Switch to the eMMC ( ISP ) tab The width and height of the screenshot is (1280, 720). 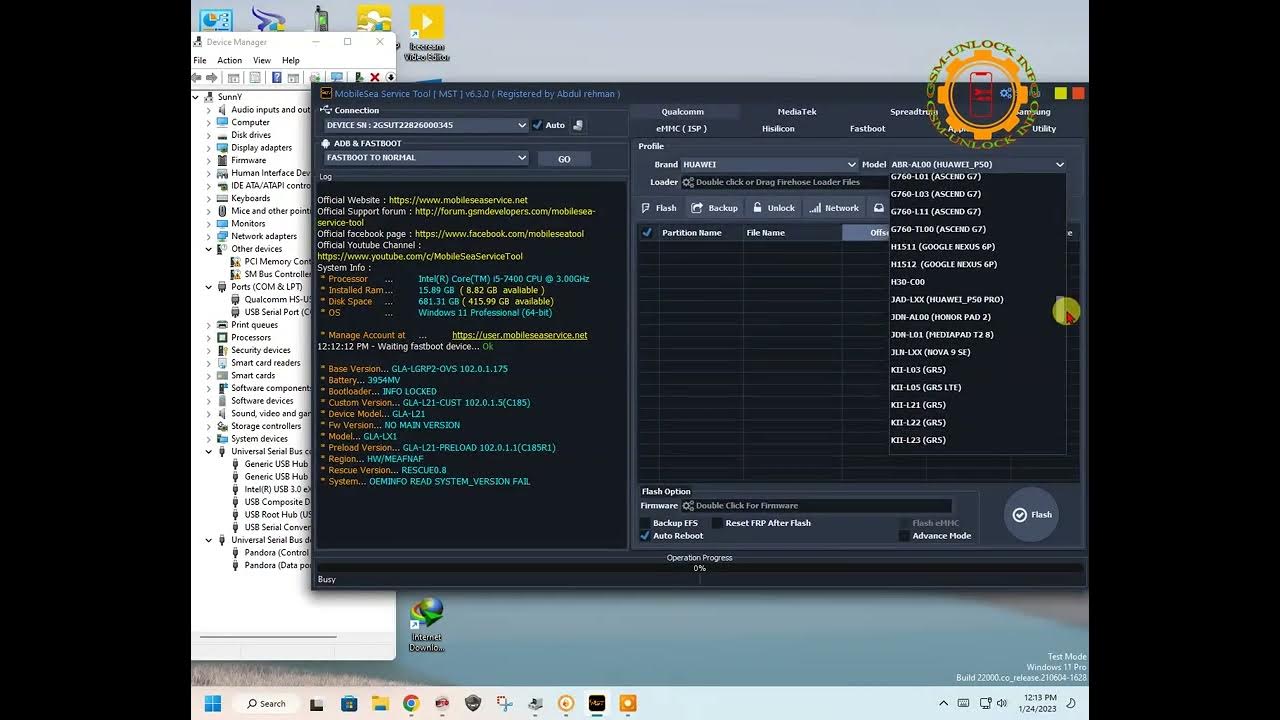tap(681, 128)
